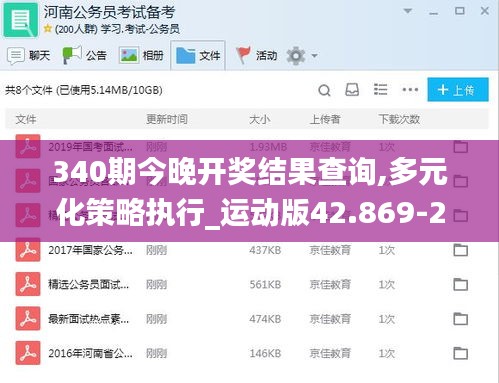
Task: Click the 学习.考试-公务员 group category text
Action: tap(140, 29)
